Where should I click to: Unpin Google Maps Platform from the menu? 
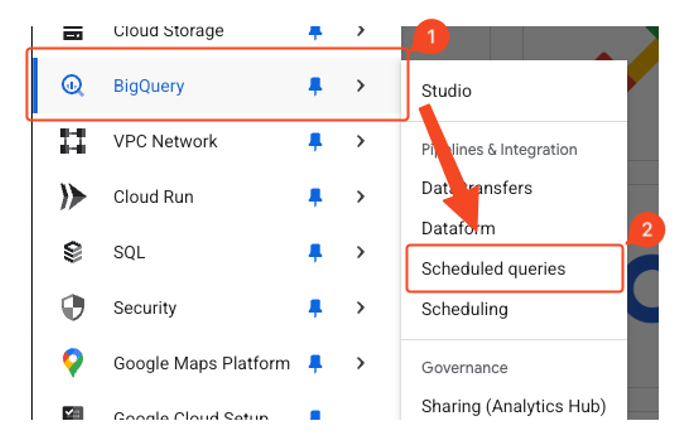315,363
